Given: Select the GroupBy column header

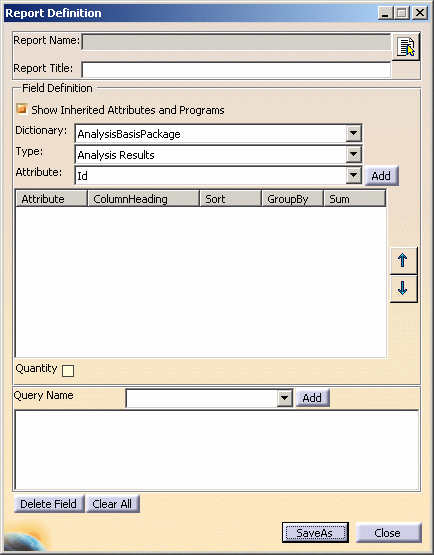Looking at the screenshot, I should 292,199.
